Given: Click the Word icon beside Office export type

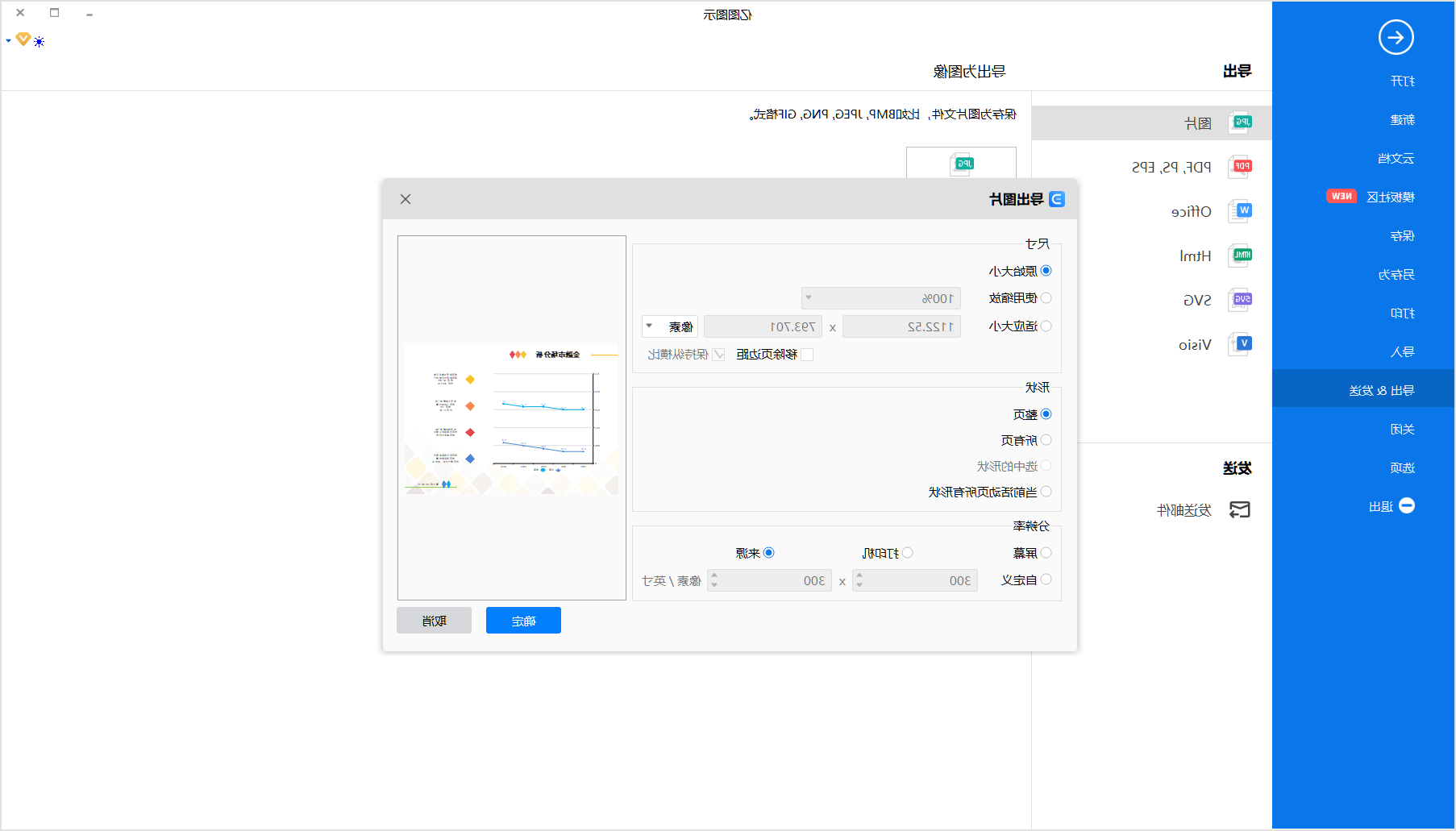Looking at the screenshot, I should pyautogui.click(x=1240, y=211).
